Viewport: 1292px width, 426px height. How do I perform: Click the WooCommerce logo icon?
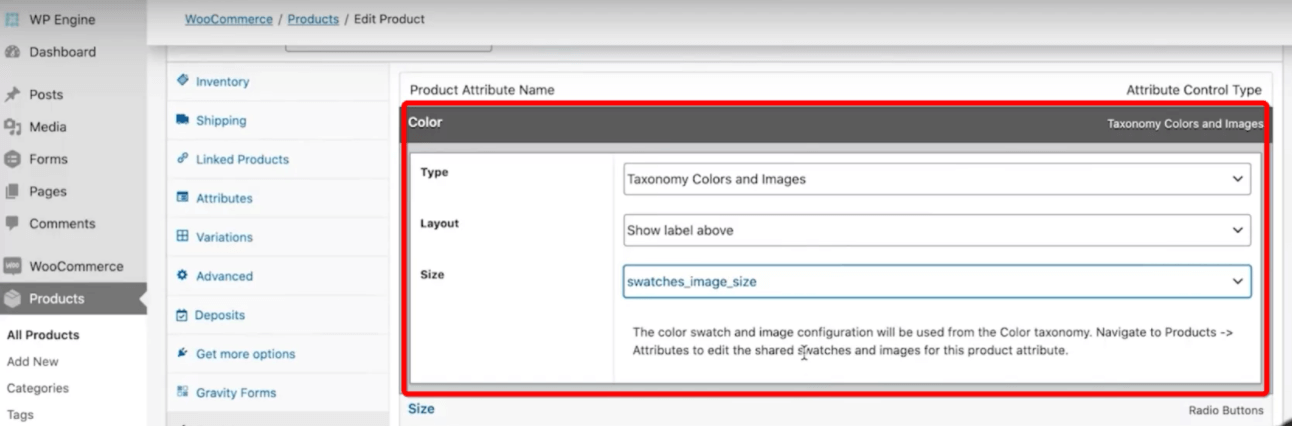coord(12,266)
